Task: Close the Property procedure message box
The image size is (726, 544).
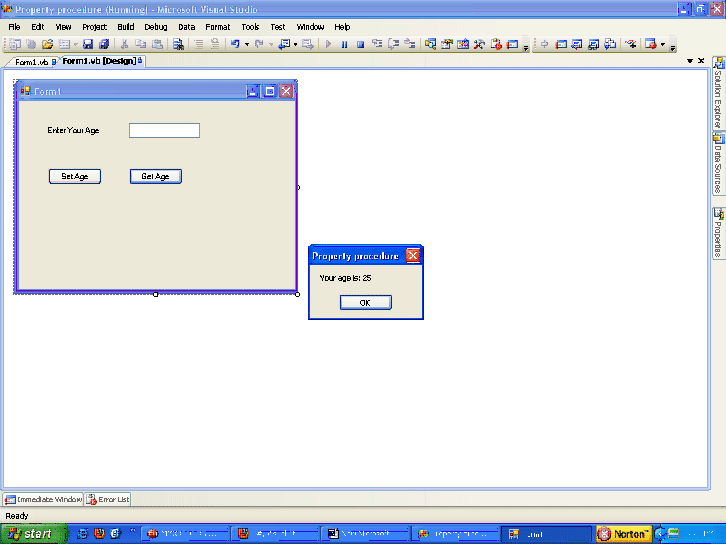Action: tap(413, 256)
